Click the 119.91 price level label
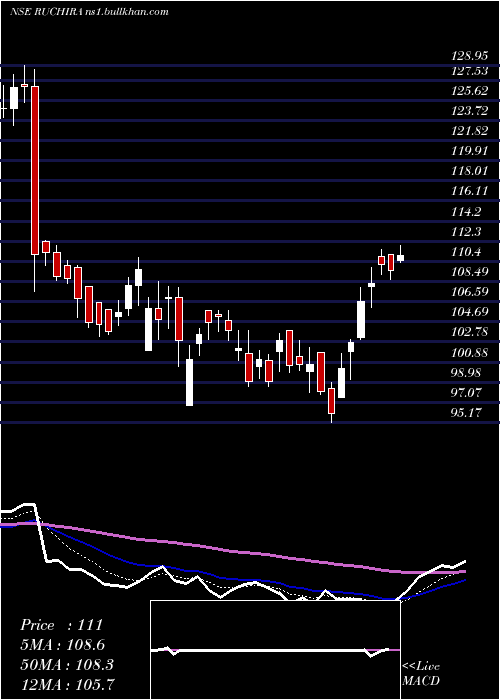Image resolution: width=500 pixels, height=700 pixels. [469, 151]
